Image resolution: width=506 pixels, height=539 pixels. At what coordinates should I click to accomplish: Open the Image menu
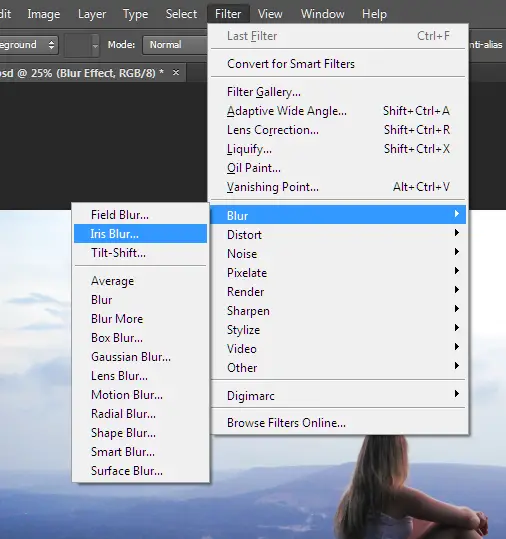[x=44, y=14]
